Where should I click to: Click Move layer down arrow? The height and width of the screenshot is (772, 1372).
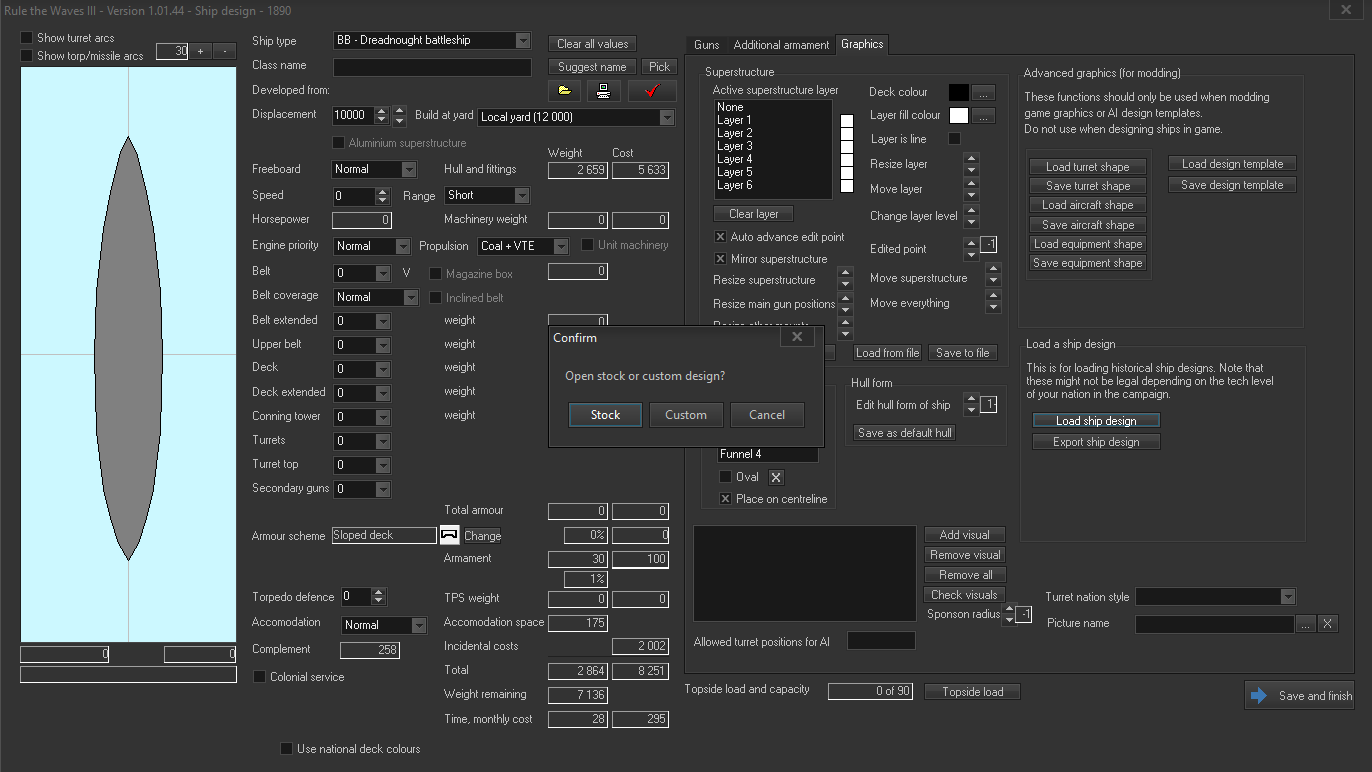coord(971,195)
